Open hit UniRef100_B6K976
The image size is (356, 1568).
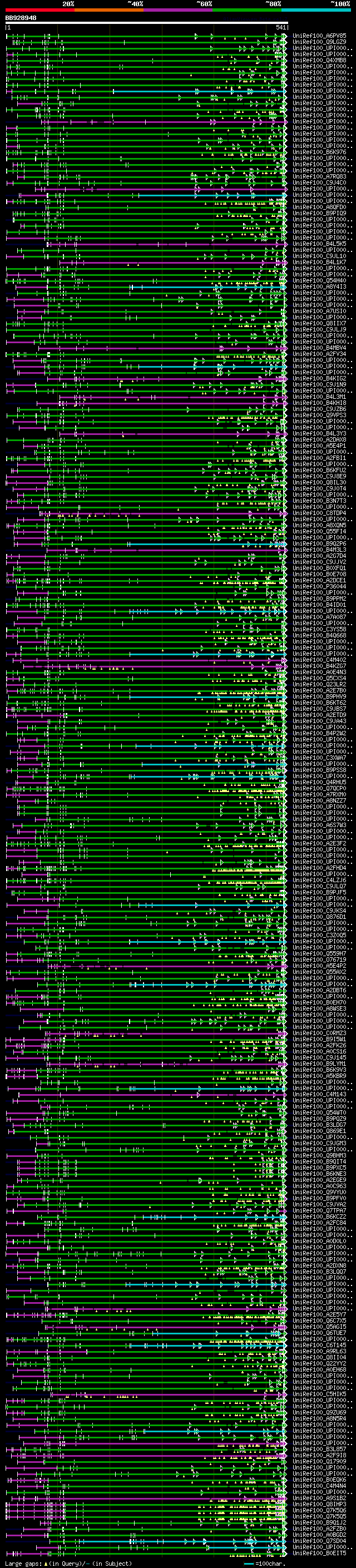(319, 152)
